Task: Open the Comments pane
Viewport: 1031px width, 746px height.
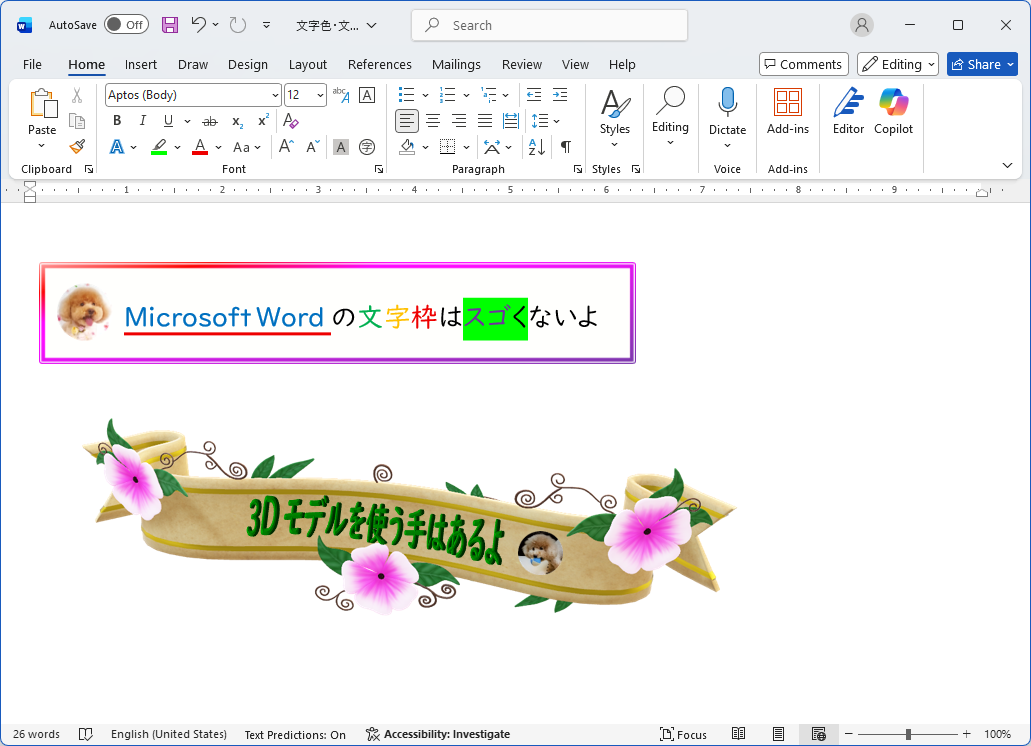Action: coord(803,65)
